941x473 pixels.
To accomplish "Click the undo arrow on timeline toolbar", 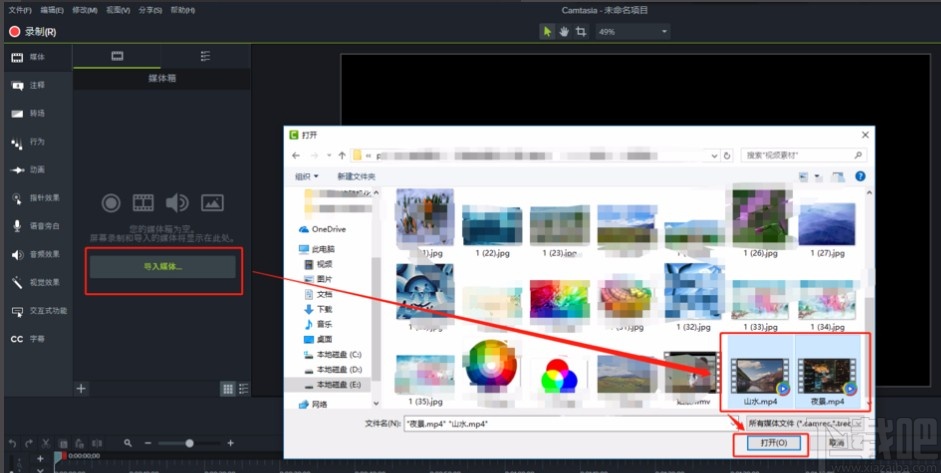I will tap(13, 444).
